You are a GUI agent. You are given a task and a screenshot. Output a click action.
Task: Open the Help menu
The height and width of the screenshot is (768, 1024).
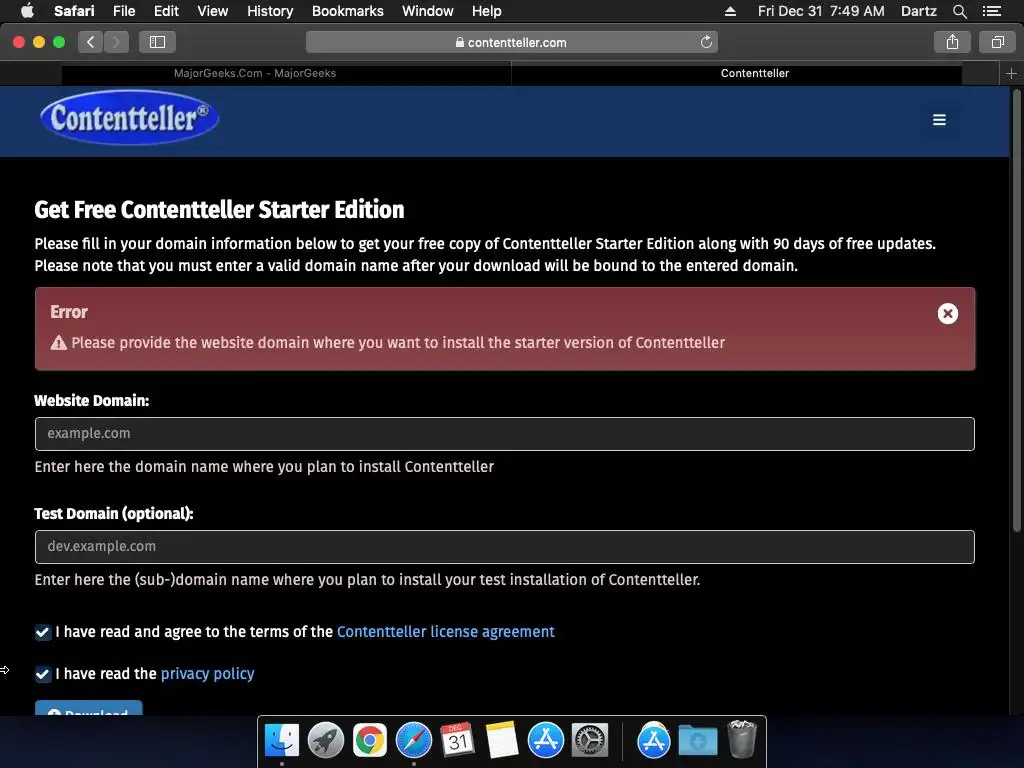487,10
